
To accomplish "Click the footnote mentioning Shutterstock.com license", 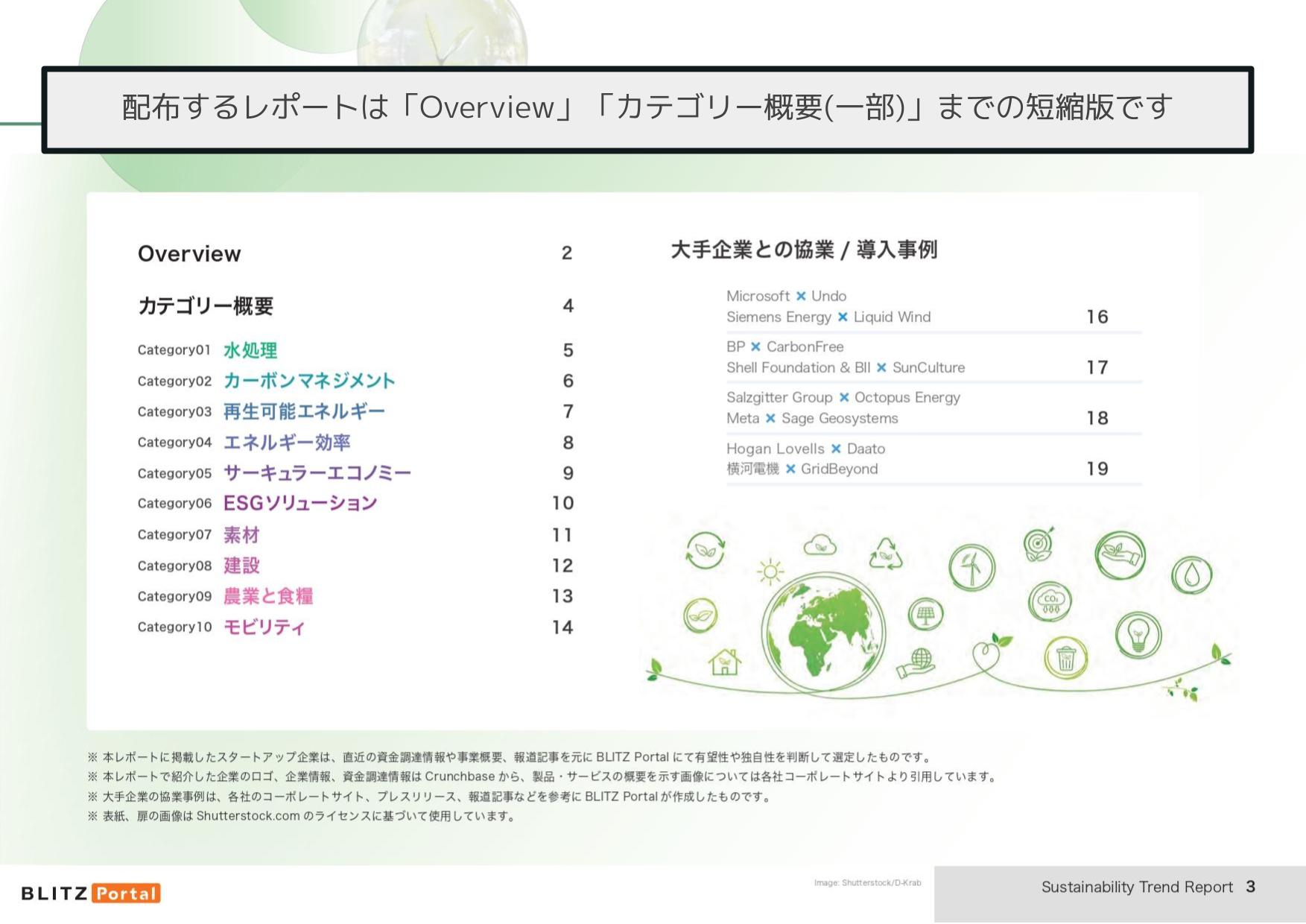I will click(302, 817).
